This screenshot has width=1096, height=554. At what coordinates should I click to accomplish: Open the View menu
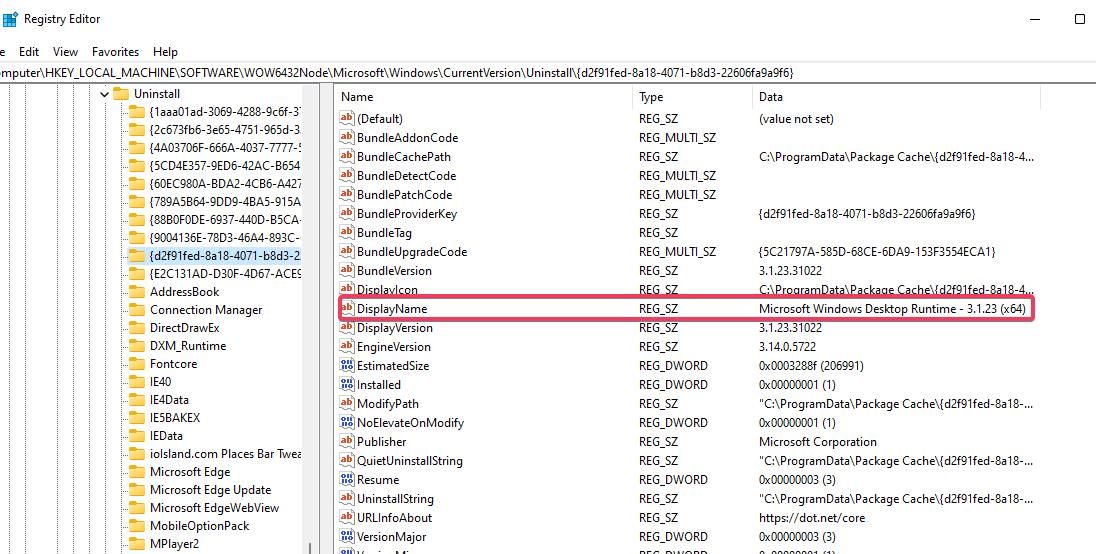(x=65, y=52)
